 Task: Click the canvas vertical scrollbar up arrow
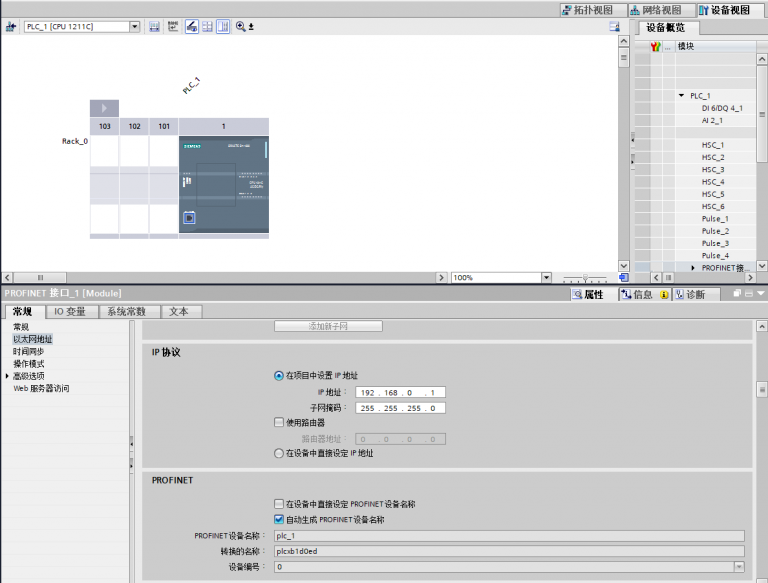(624, 41)
